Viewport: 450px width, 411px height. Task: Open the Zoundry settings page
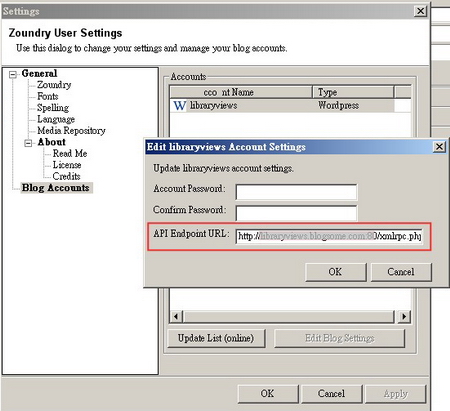[54, 85]
